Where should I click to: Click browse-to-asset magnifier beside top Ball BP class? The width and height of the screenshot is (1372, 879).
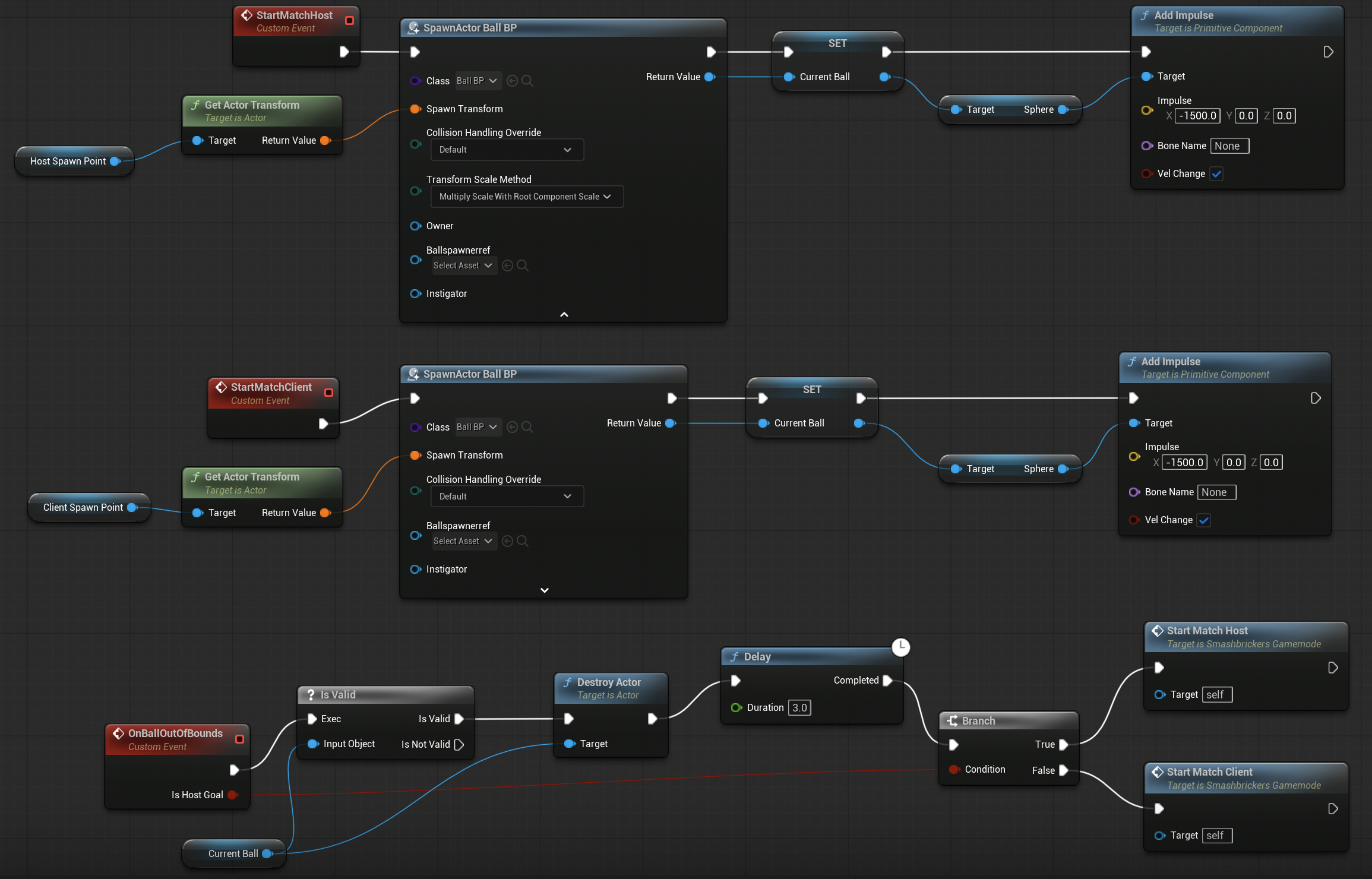pos(527,81)
